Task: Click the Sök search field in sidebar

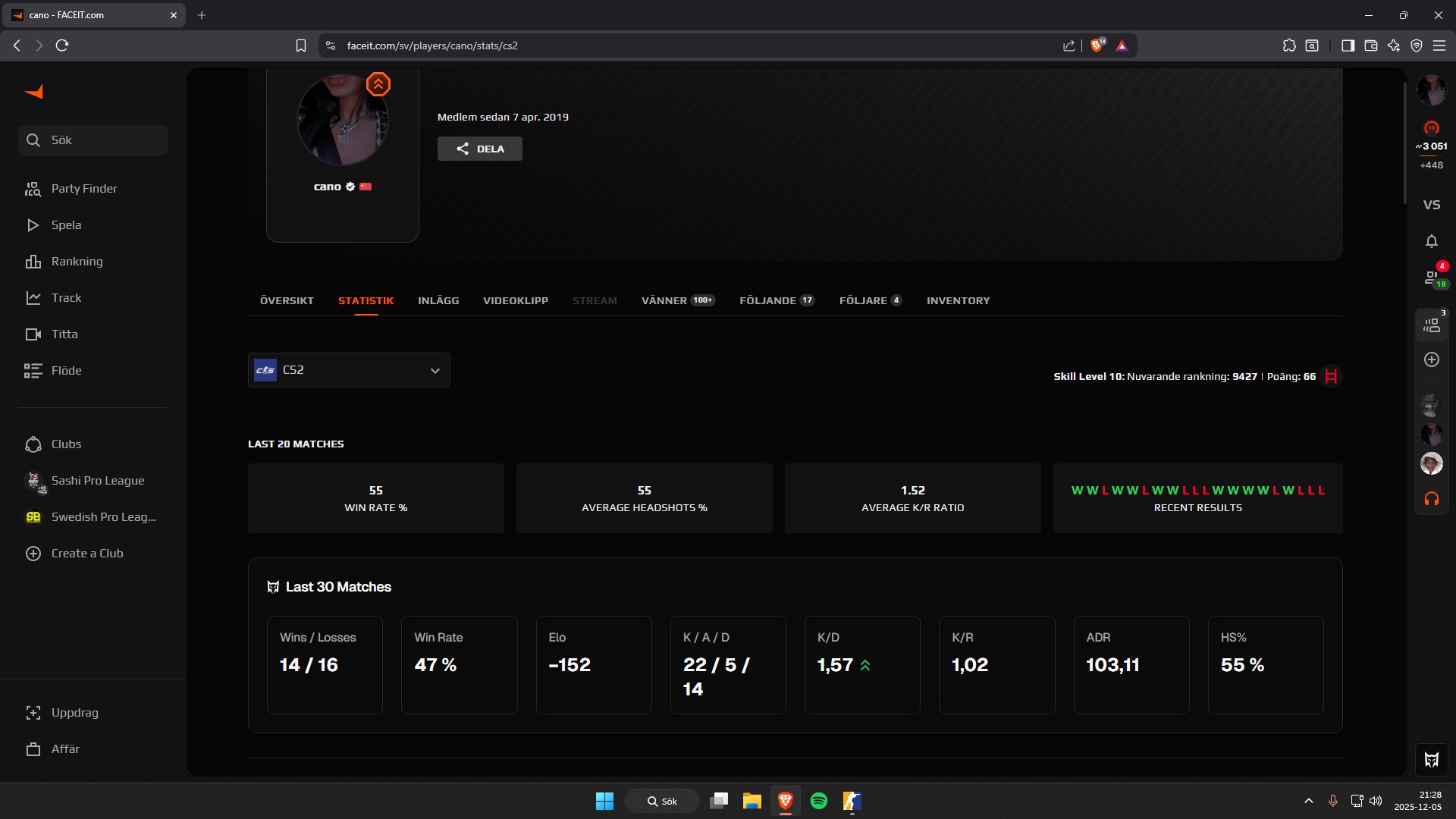Action: [93, 140]
